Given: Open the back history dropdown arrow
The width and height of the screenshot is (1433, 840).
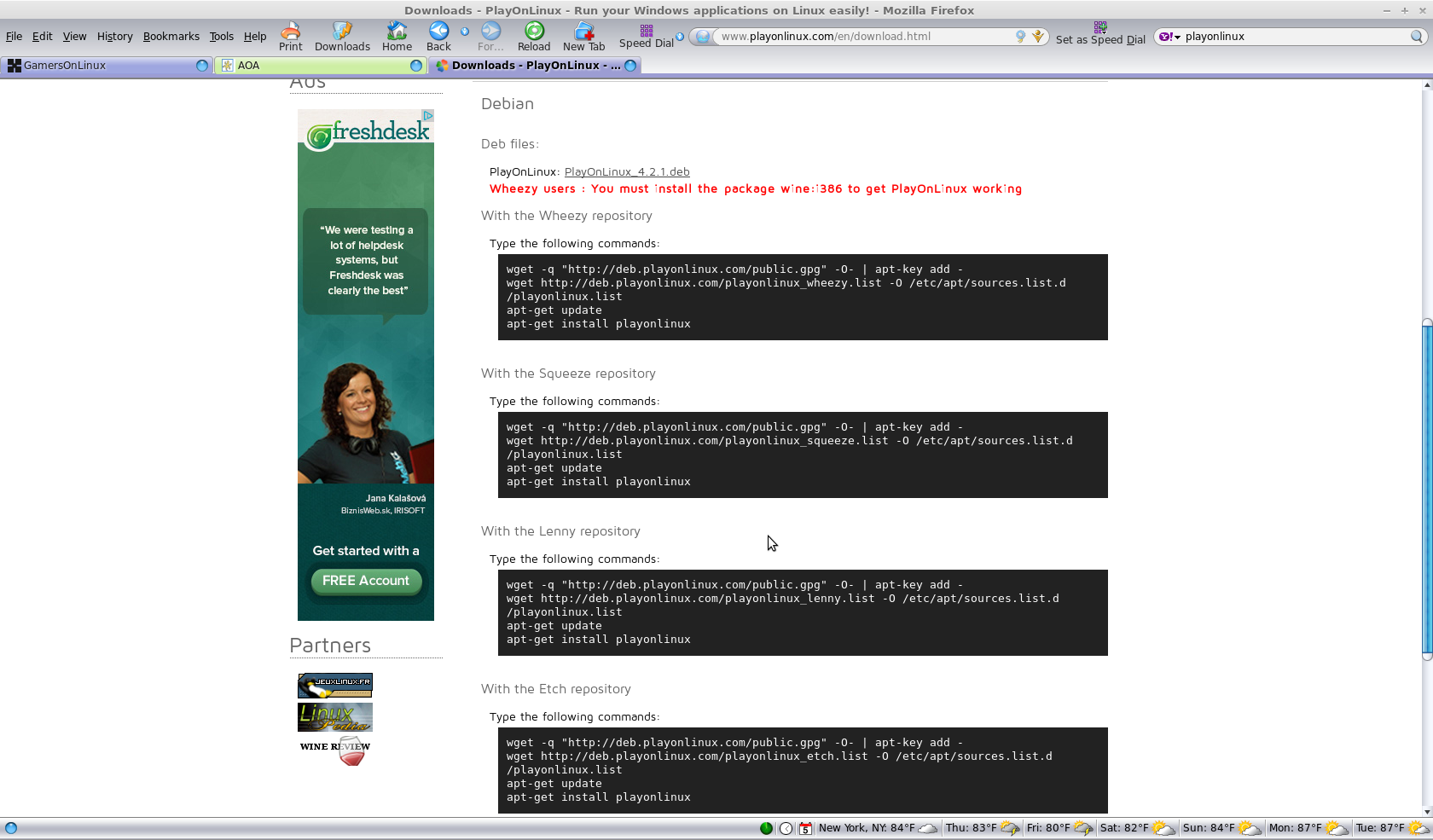Looking at the screenshot, I should pyautogui.click(x=465, y=32).
